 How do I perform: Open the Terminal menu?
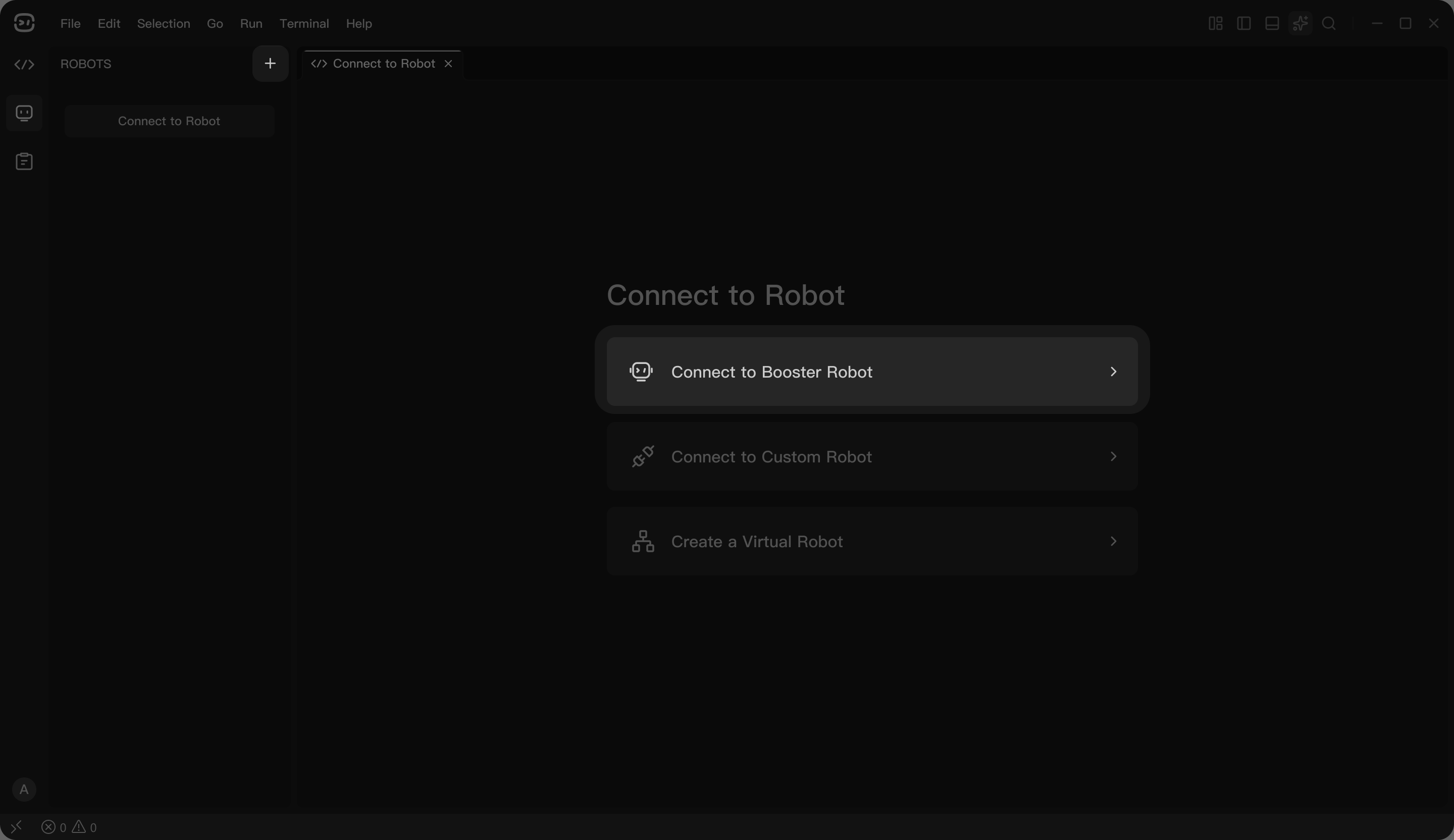pos(304,24)
